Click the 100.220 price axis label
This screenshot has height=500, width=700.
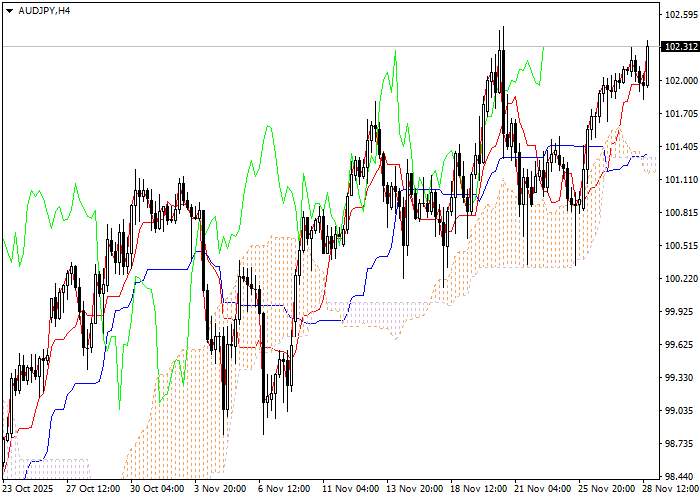tap(681, 279)
